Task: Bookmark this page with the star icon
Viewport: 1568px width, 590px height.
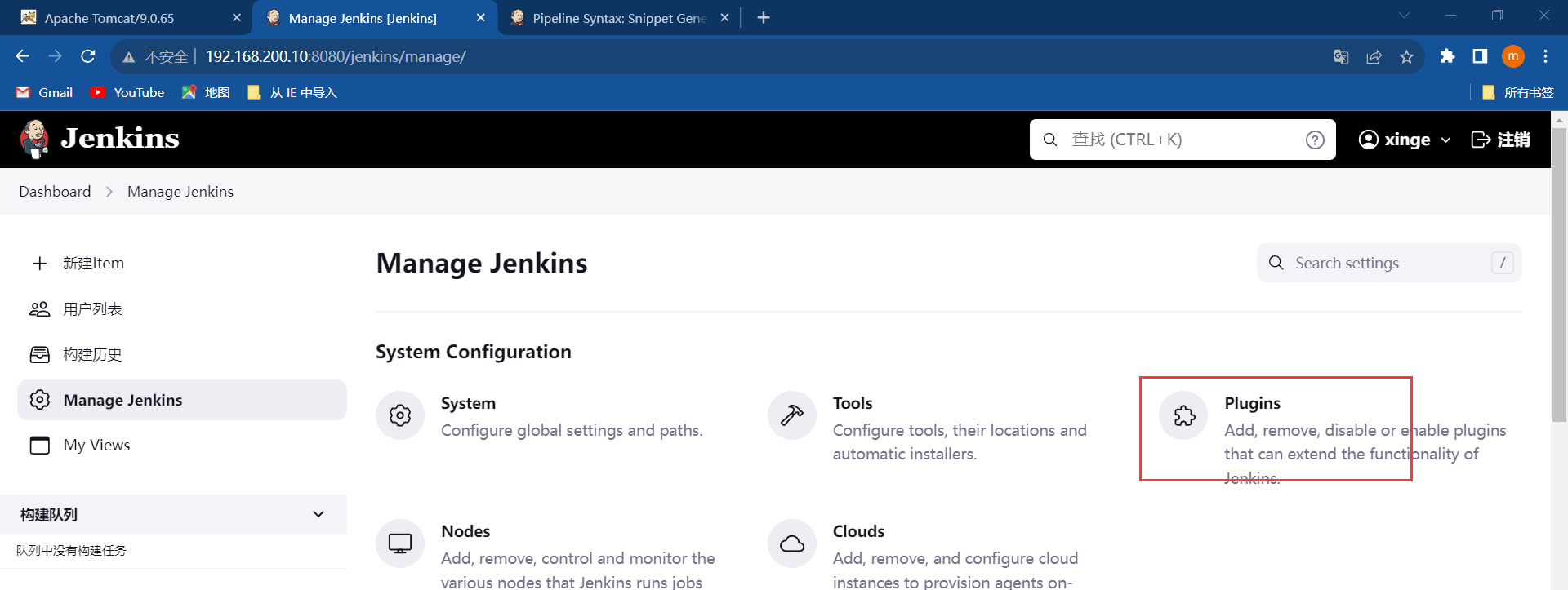Action: coord(1406,56)
